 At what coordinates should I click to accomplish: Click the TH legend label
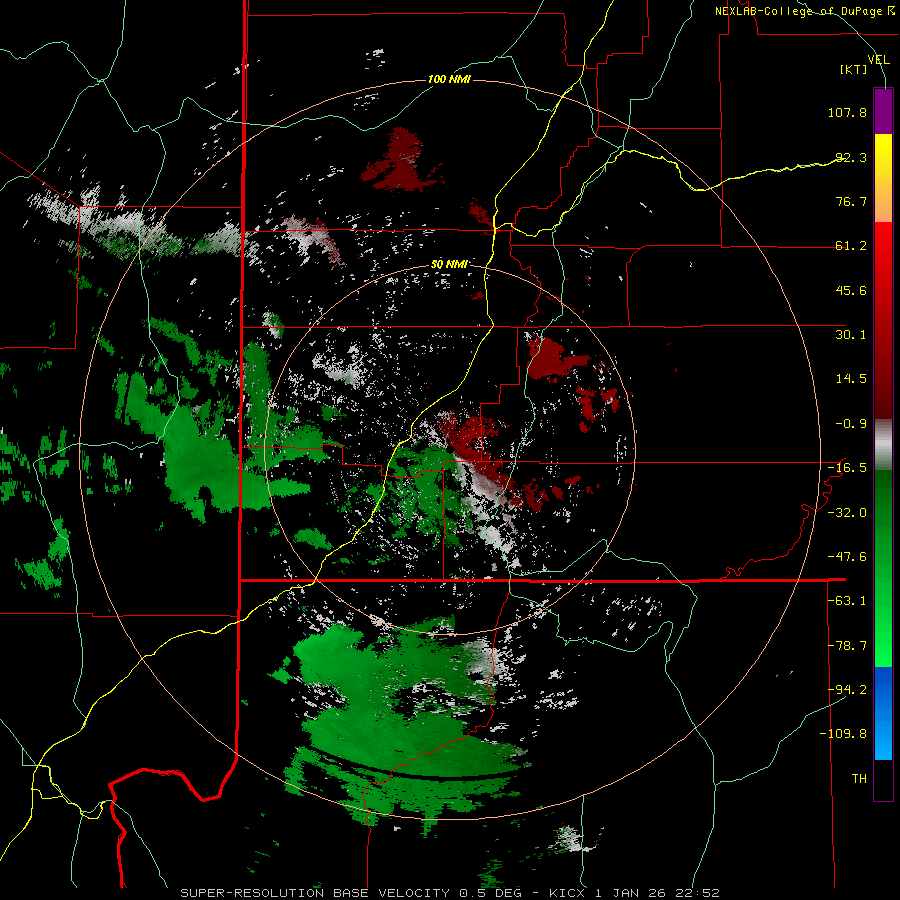point(859,779)
